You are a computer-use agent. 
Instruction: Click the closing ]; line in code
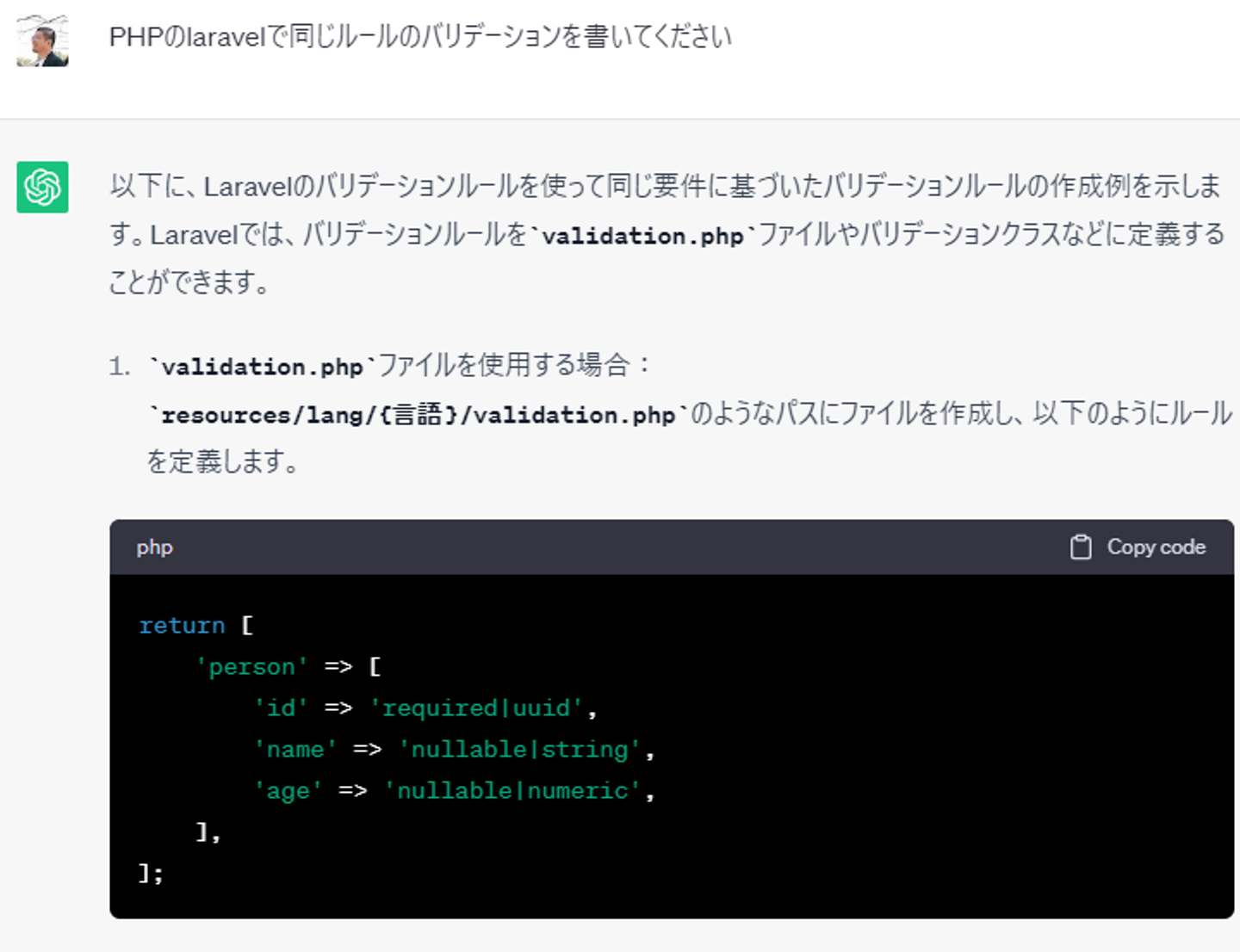tap(152, 874)
